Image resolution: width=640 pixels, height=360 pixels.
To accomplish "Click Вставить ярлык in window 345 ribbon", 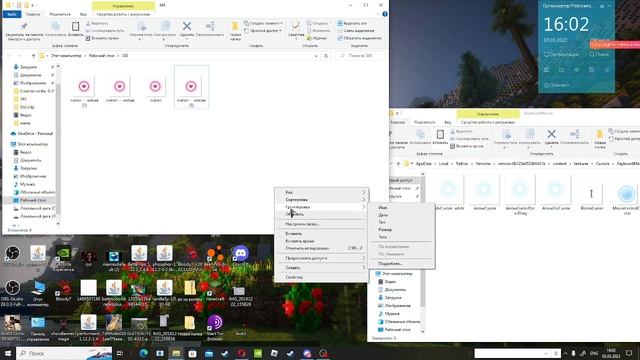I will pos(102,38).
